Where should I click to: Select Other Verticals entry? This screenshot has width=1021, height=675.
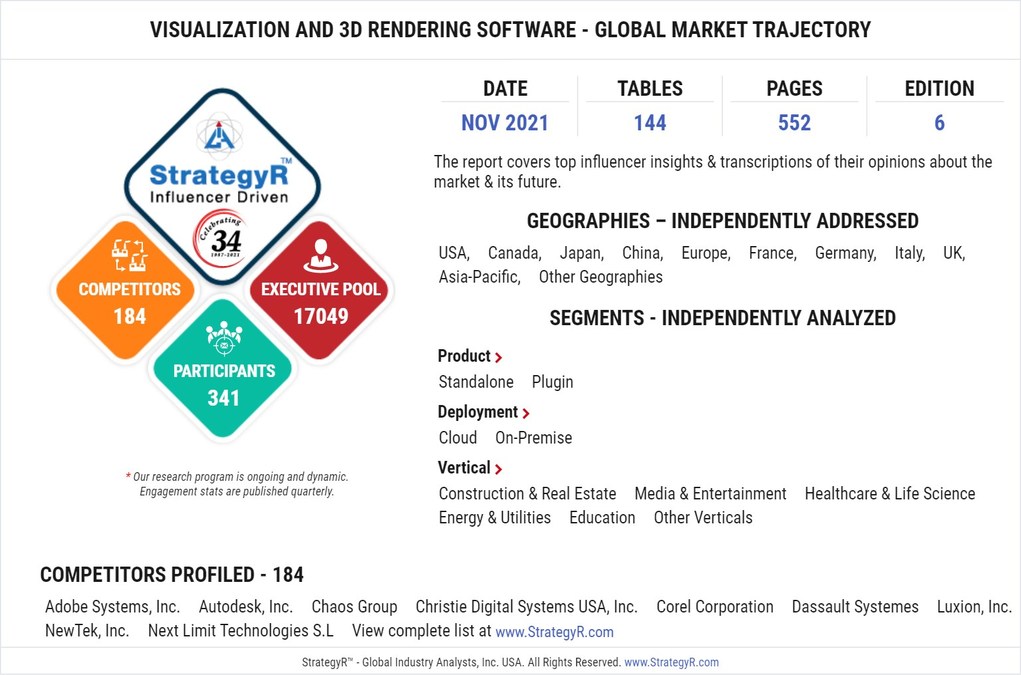[x=703, y=518]
